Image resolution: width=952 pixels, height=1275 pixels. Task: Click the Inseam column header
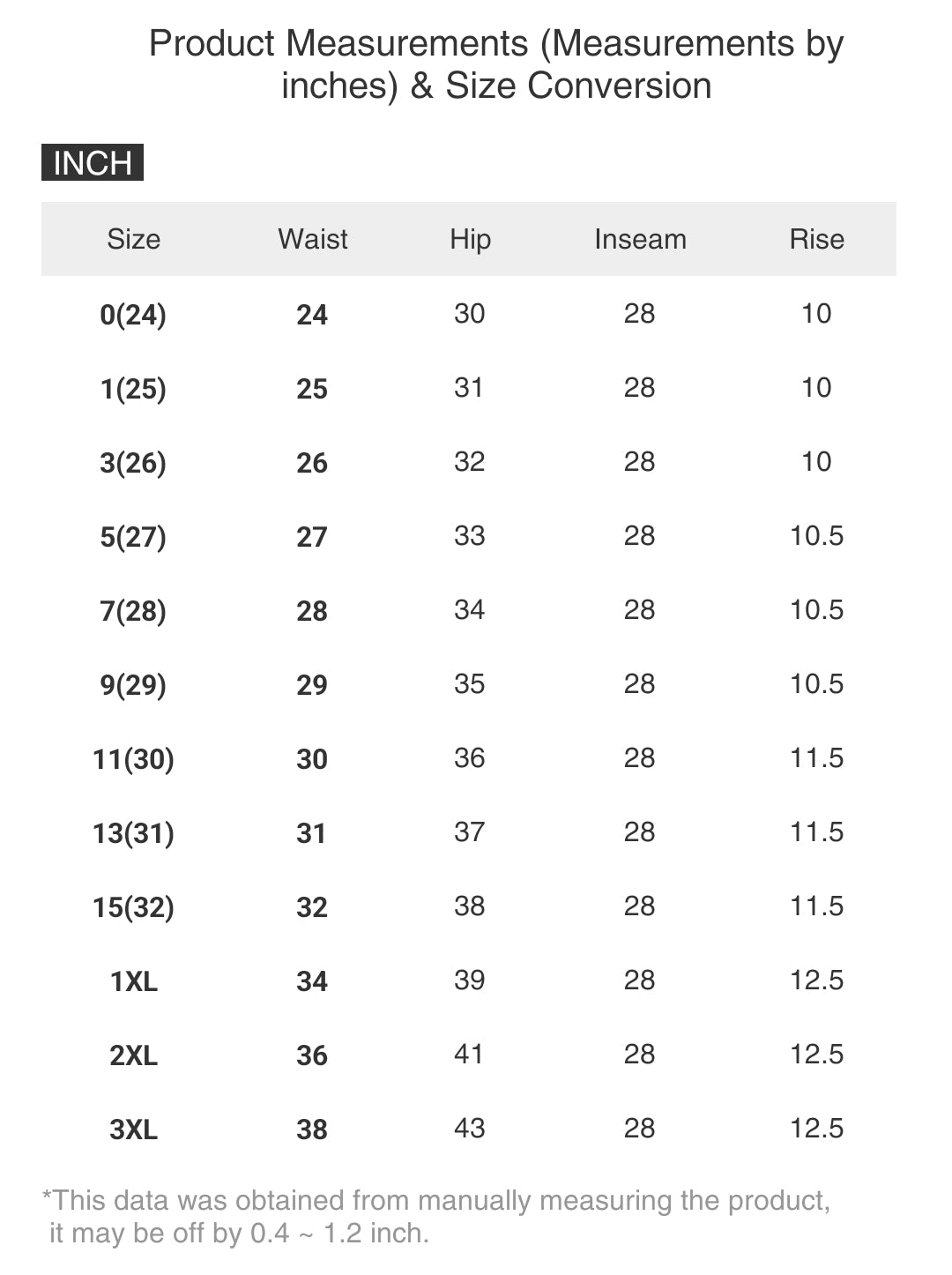click(x=640, y=239)
